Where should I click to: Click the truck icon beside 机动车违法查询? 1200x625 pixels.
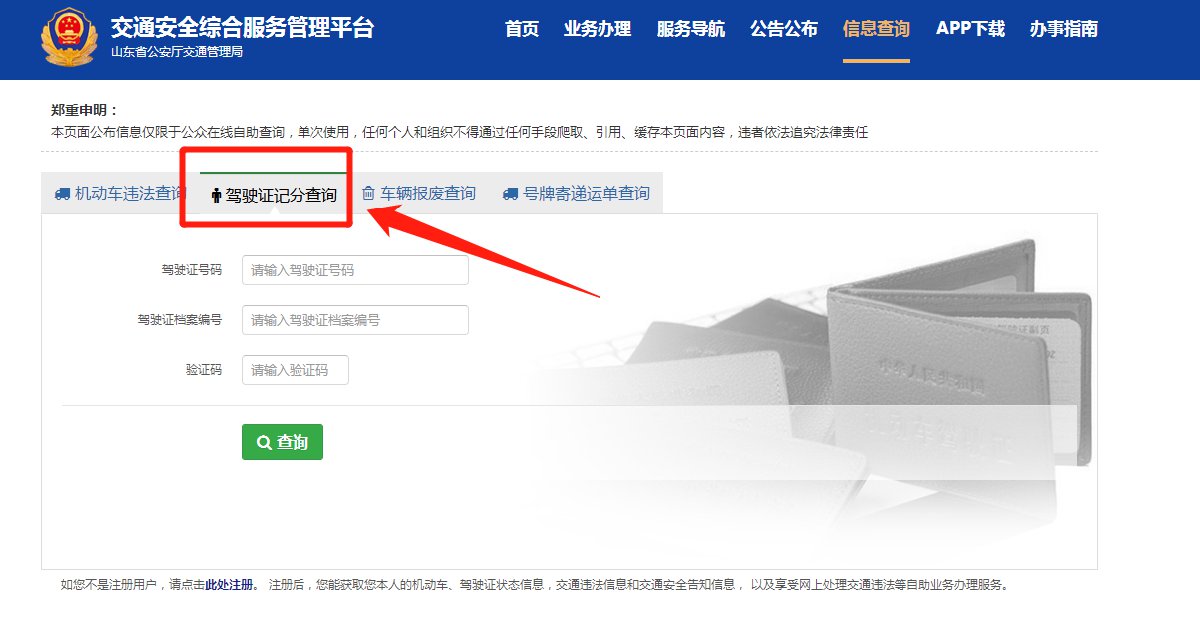[x=62, y=194]
